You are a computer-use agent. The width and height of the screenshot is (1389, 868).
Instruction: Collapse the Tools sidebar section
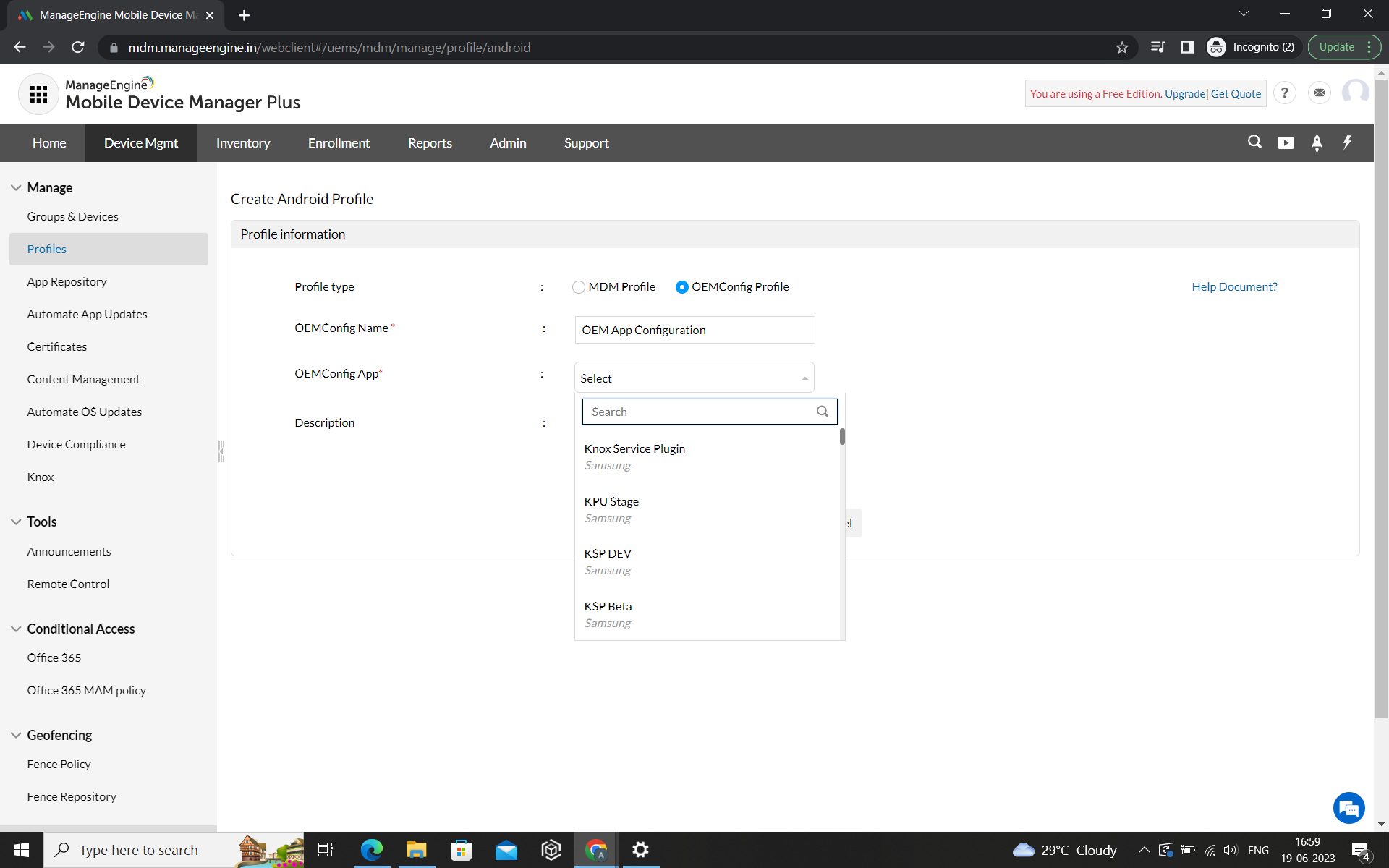click(16, 522)
